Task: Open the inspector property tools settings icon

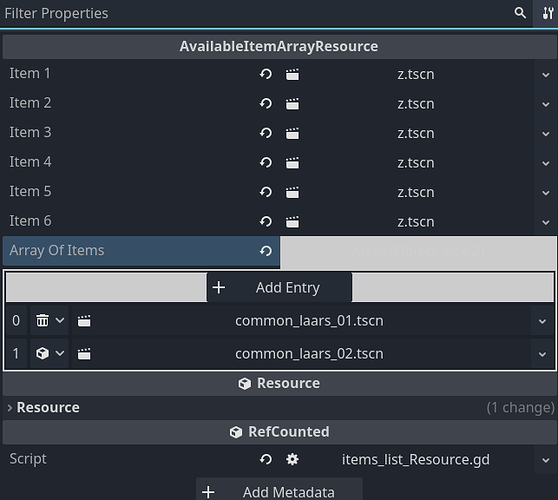Action: click(x=548, y=13)
